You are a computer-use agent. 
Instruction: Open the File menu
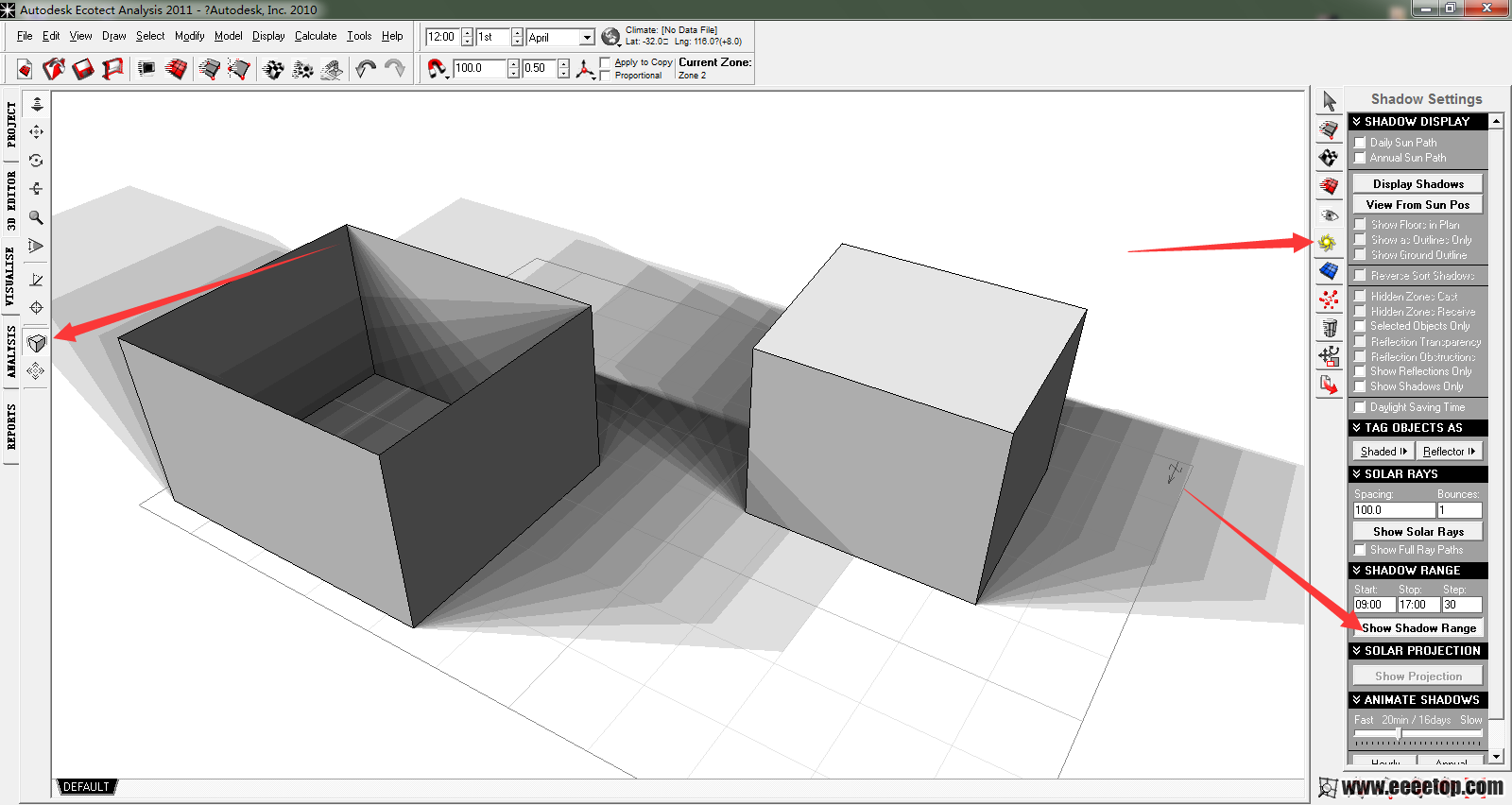(x=25, y=36)
